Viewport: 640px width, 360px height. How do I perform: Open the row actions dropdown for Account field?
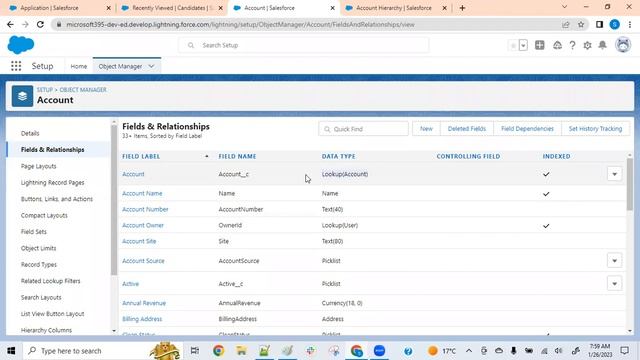[x=614, y=174]
